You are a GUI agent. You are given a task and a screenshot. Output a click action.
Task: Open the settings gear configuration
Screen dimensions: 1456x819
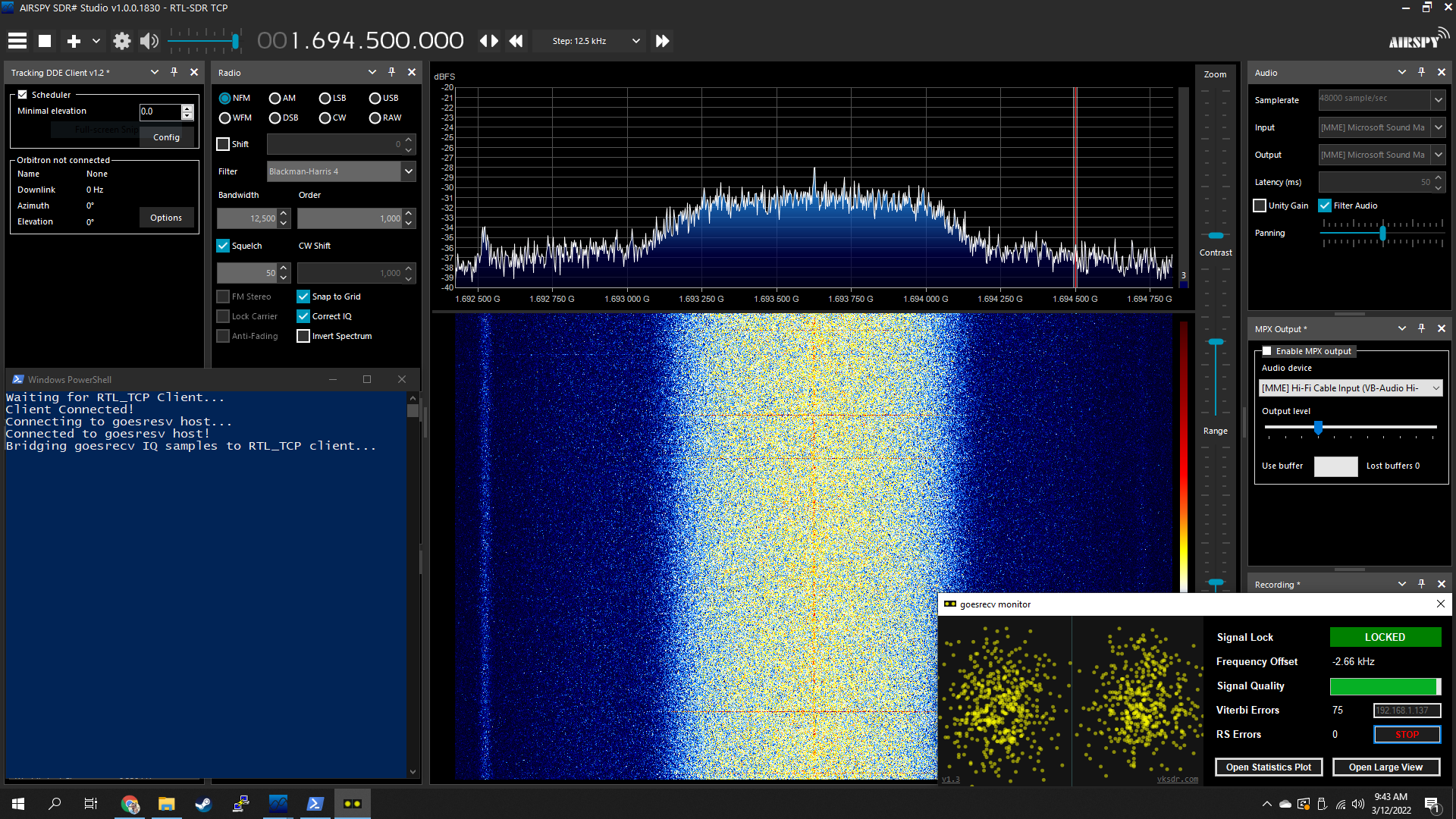pos(121,41)
